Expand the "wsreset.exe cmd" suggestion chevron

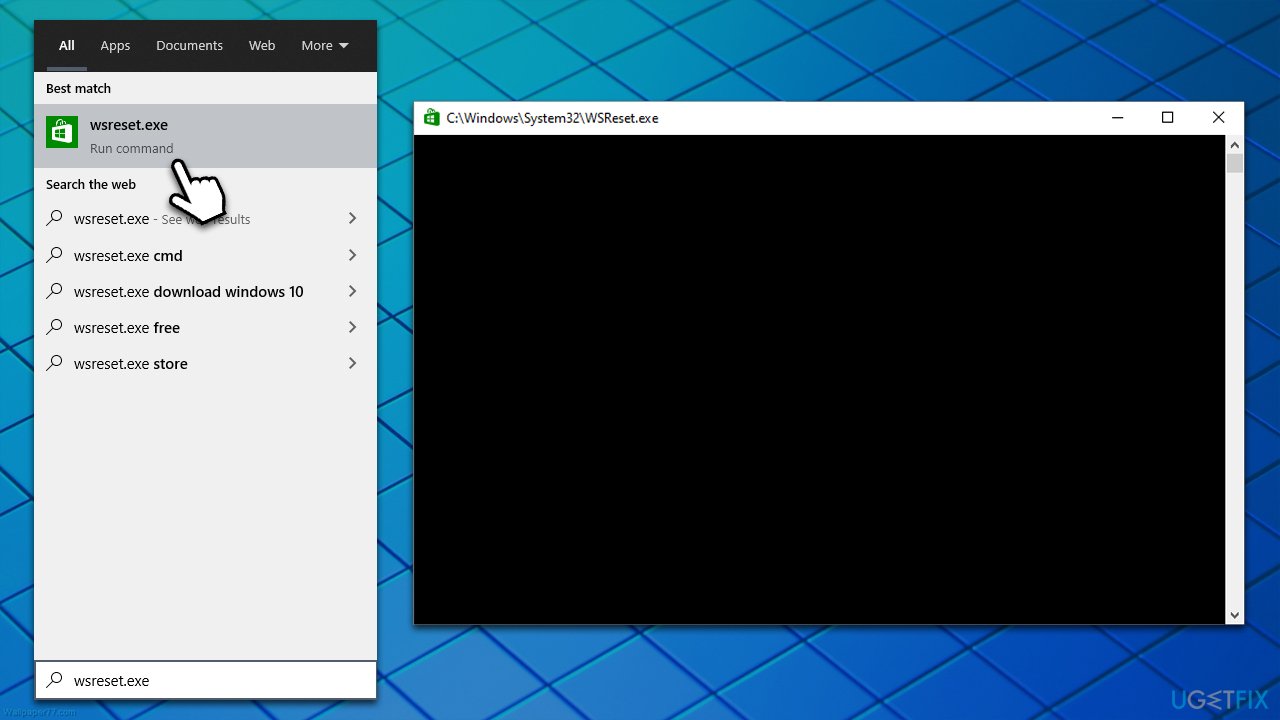(x=352, y=255)
